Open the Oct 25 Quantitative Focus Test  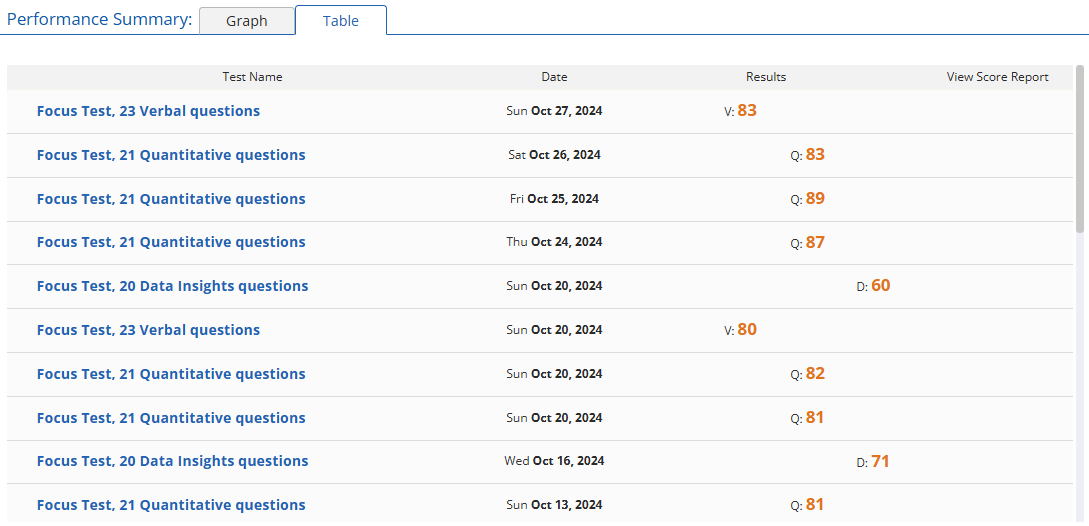tap(171, 199)
